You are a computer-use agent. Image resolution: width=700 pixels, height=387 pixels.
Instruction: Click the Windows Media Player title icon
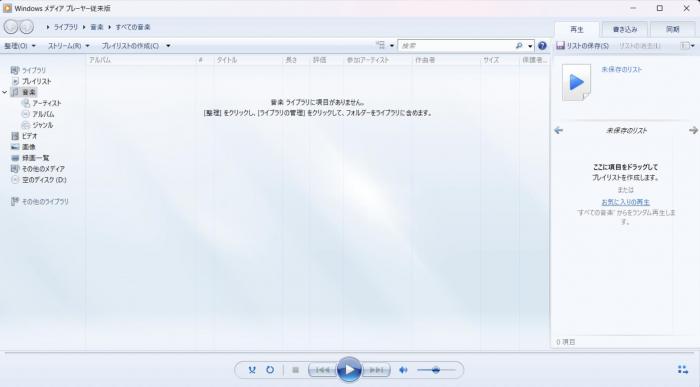[7, 8]
